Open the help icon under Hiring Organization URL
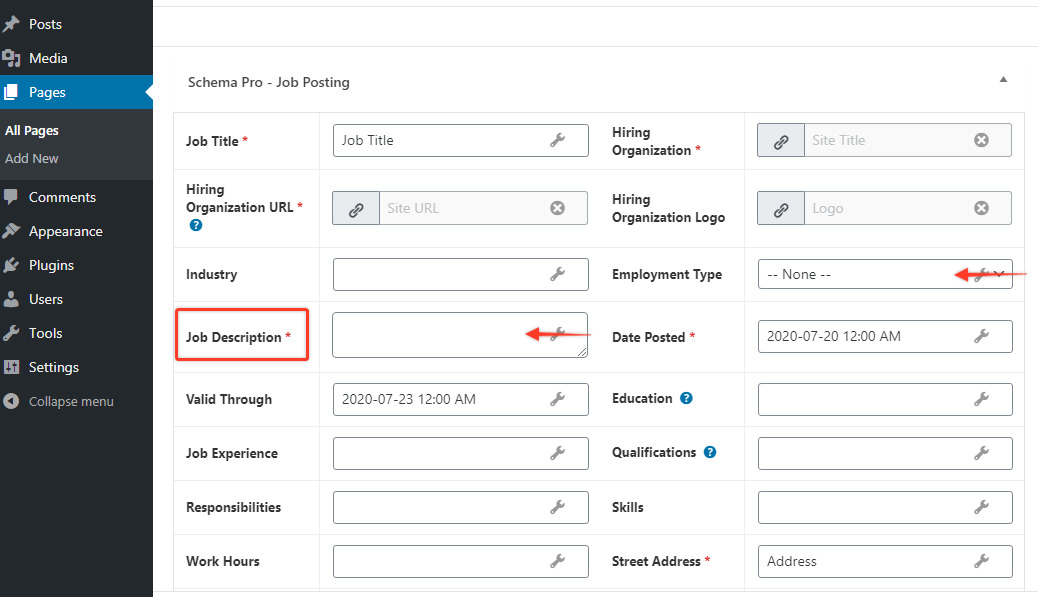This screenshot has width=1038, height=597. pos(196,226)
